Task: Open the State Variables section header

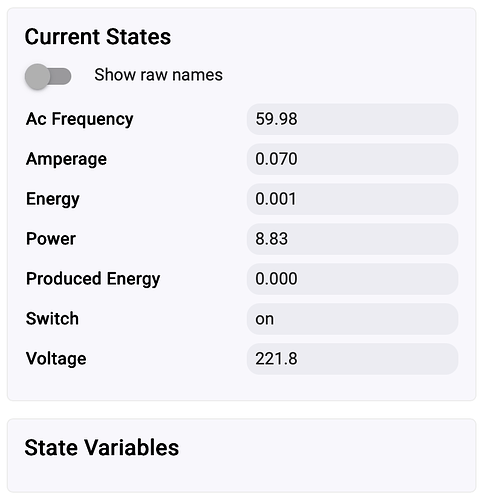Action: (102, 447)
